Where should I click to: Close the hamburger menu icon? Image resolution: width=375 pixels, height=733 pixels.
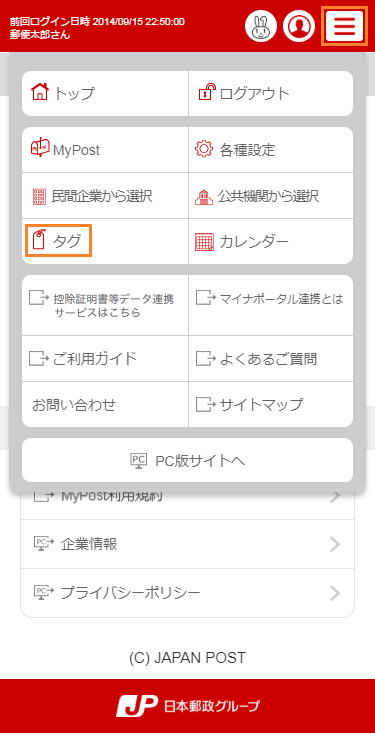pyautogui.click(x=344, y=26)
